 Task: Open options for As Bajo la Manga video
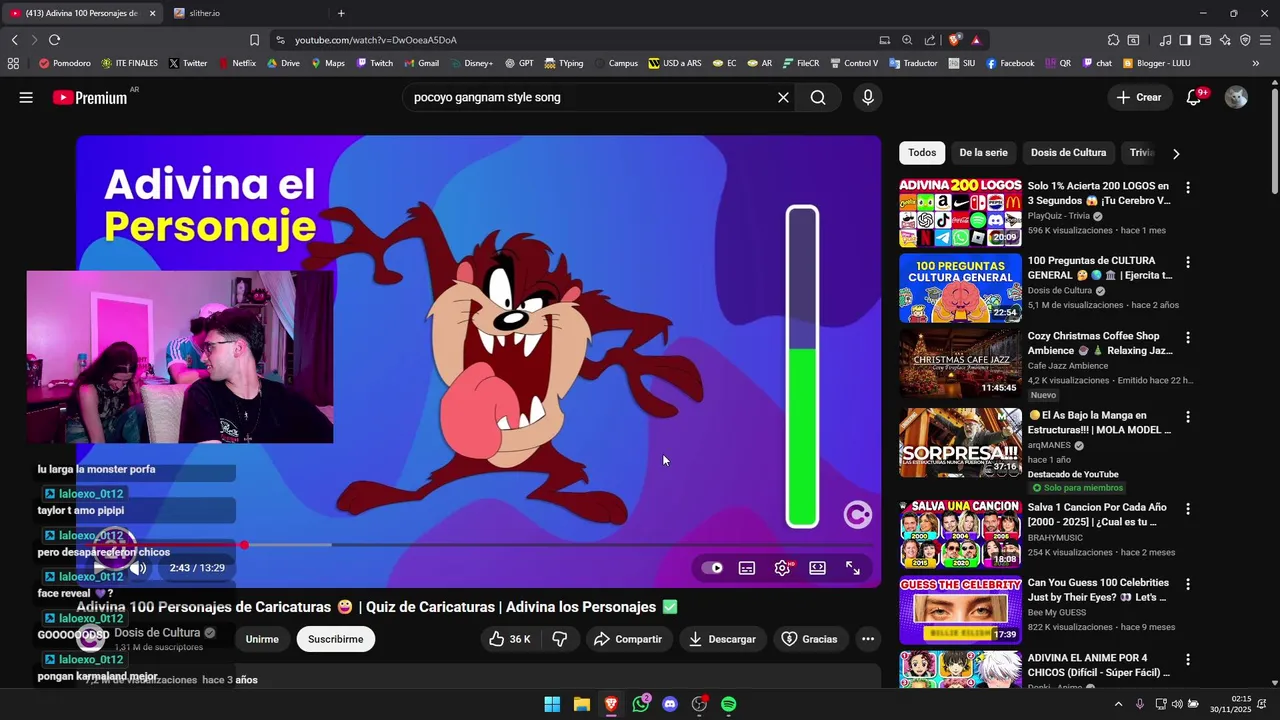(x=1188, y=417)
